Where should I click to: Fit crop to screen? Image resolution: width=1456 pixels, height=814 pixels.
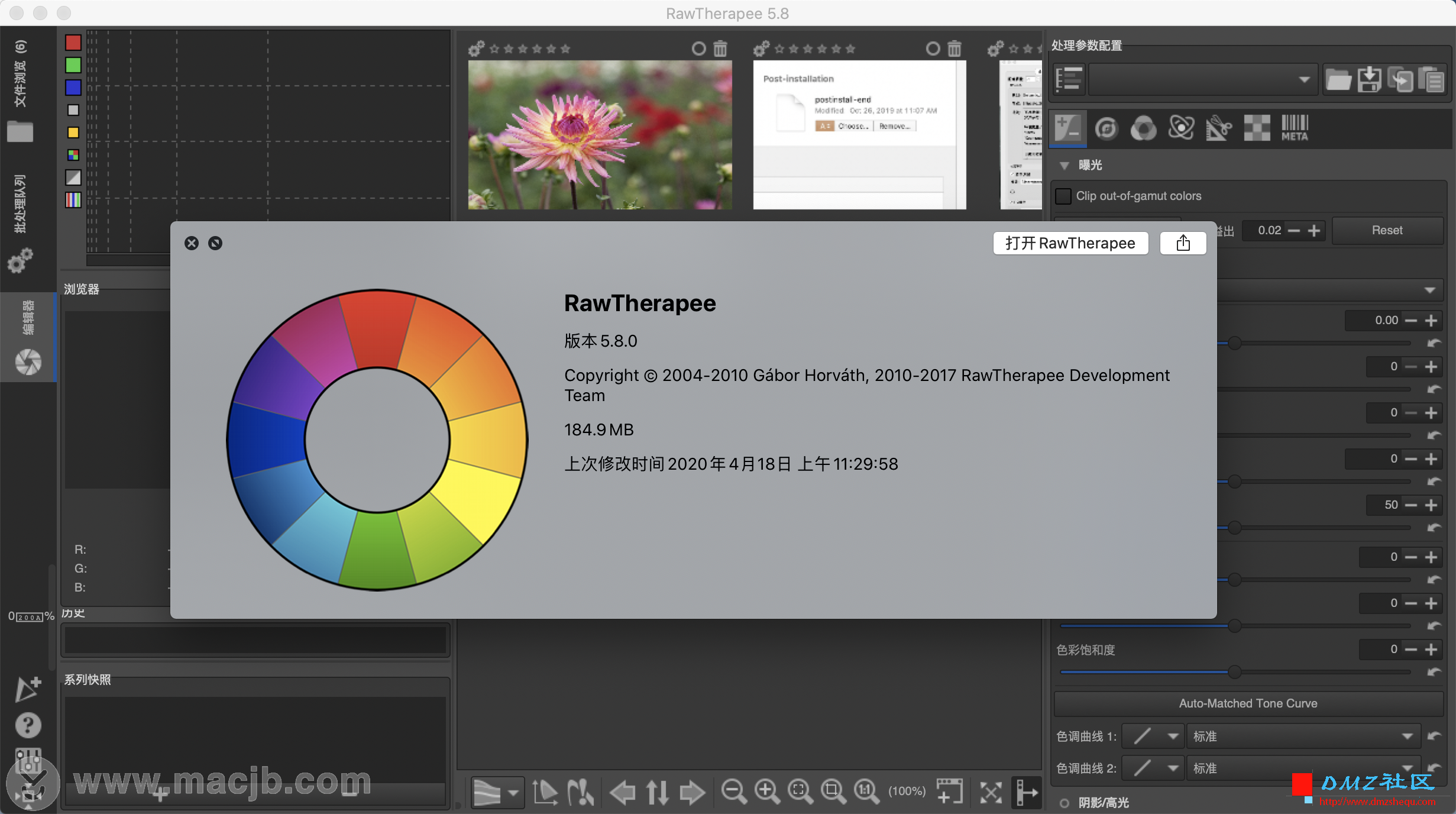click(x=833, y=792)
